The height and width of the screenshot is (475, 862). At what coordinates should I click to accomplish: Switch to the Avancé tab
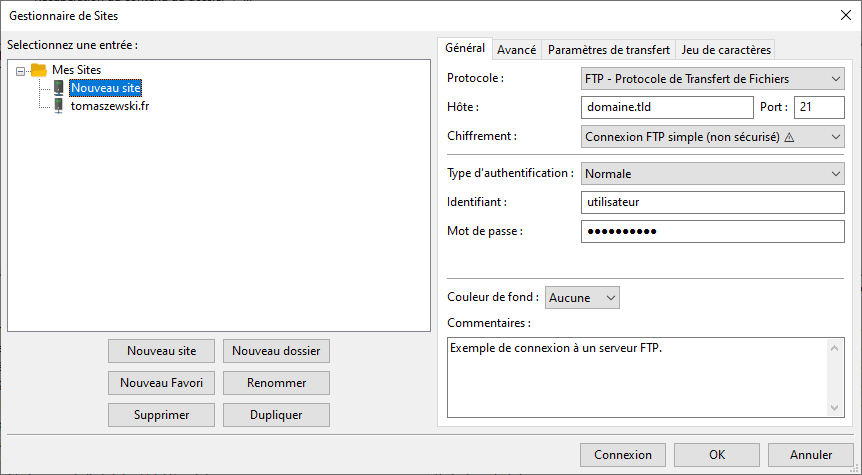517,50
